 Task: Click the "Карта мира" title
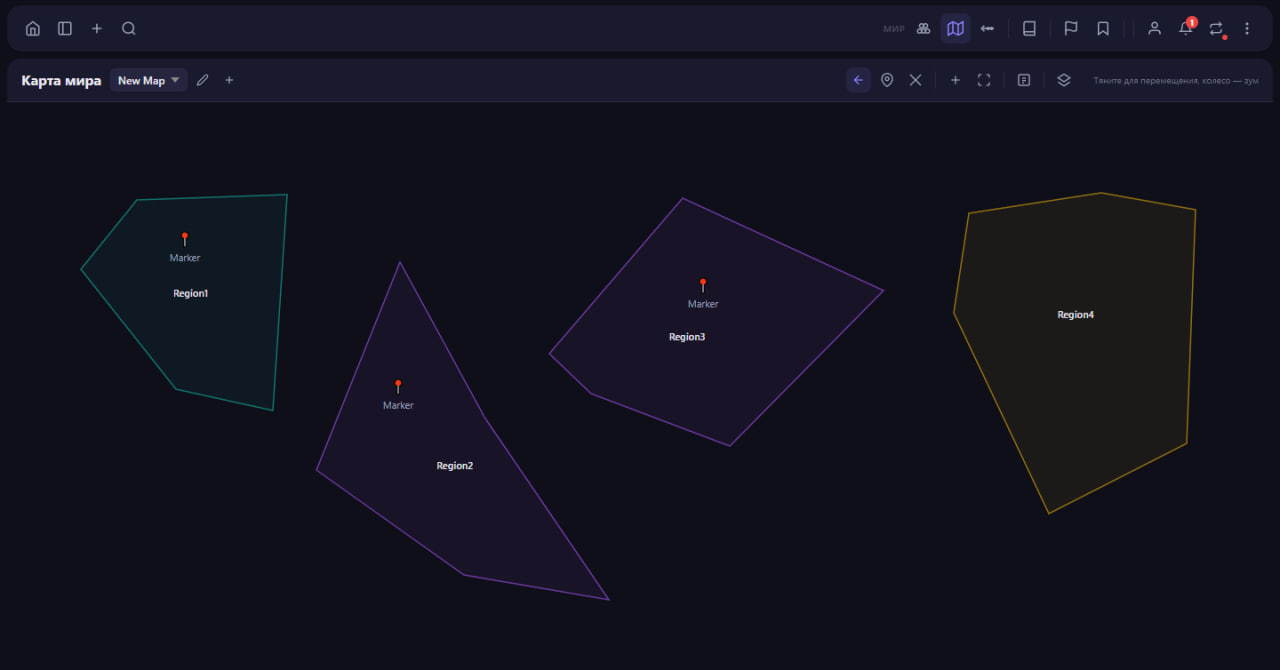click(x=61, y=80)
